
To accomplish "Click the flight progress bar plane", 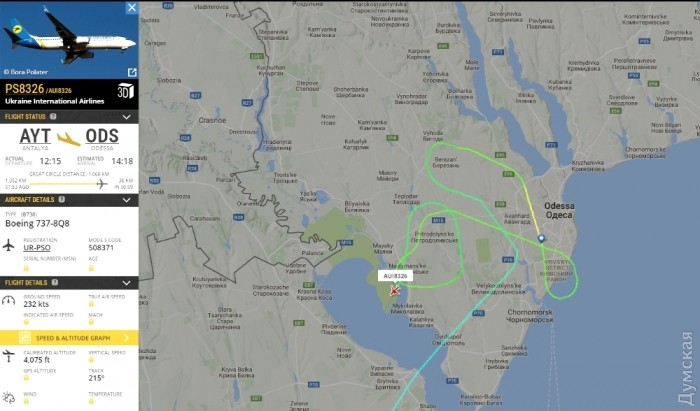I will (x=102, y=183).
